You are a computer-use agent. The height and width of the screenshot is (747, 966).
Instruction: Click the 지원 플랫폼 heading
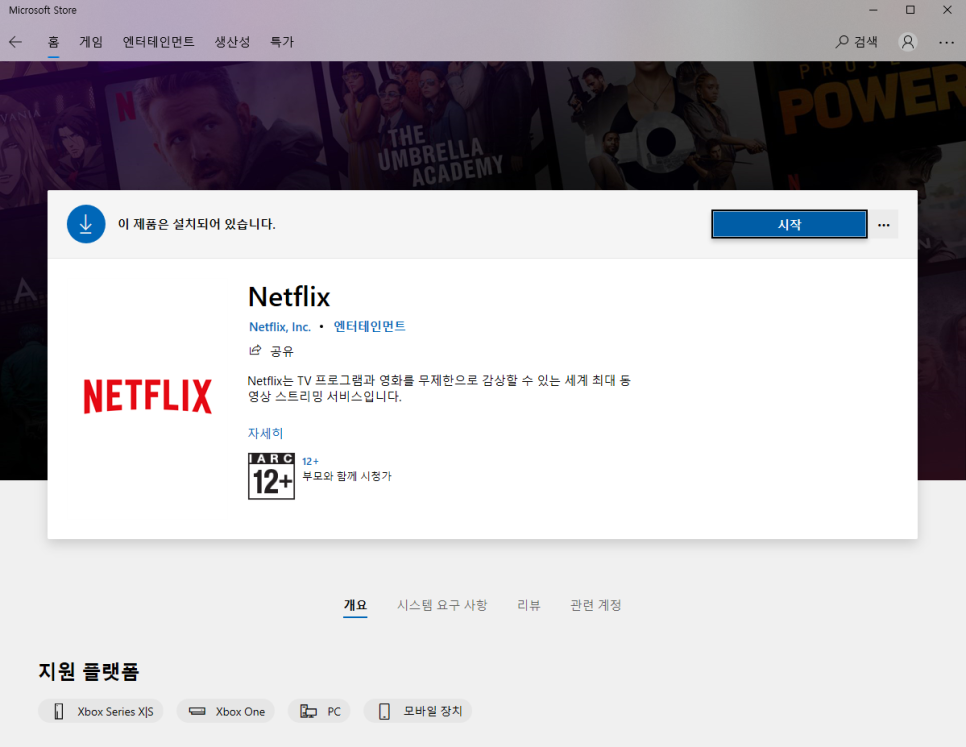pyautogui.click(x=89, y=671)
